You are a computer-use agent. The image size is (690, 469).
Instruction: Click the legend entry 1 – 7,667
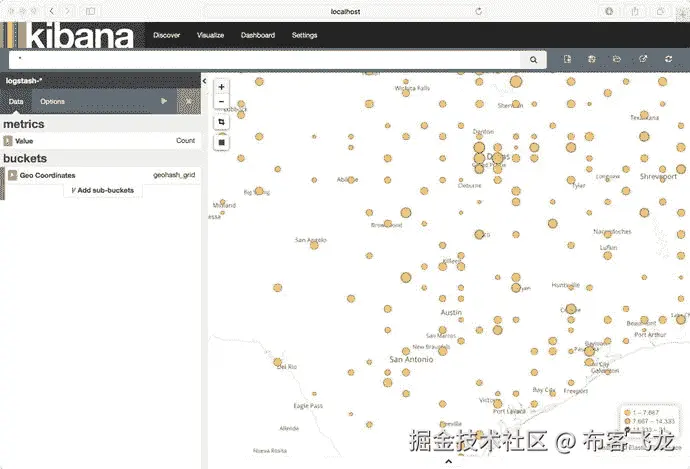pyautogui.click(x=642, y=413)
